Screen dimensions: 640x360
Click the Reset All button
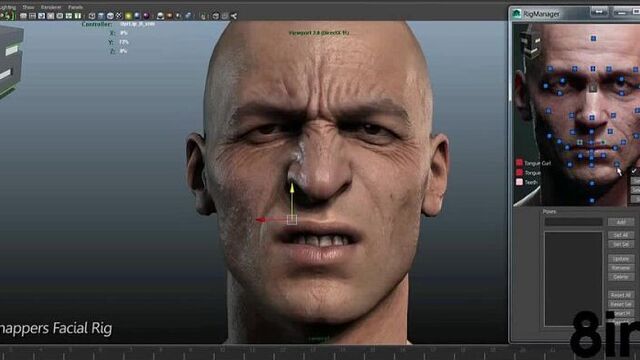pyautogui.click(x=620, y=295)
